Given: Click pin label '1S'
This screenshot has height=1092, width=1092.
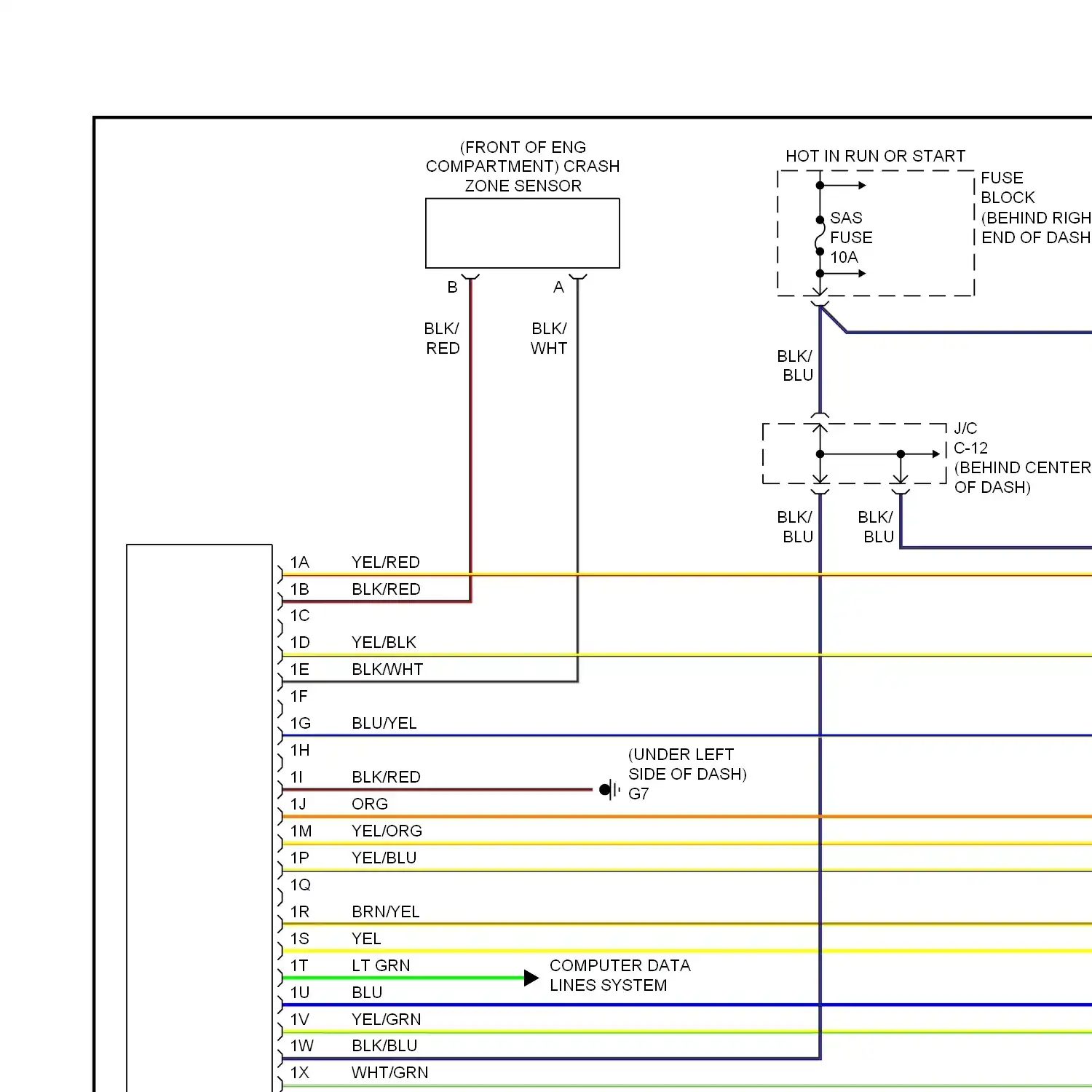Looking at the screenshot, I should 300,939.
